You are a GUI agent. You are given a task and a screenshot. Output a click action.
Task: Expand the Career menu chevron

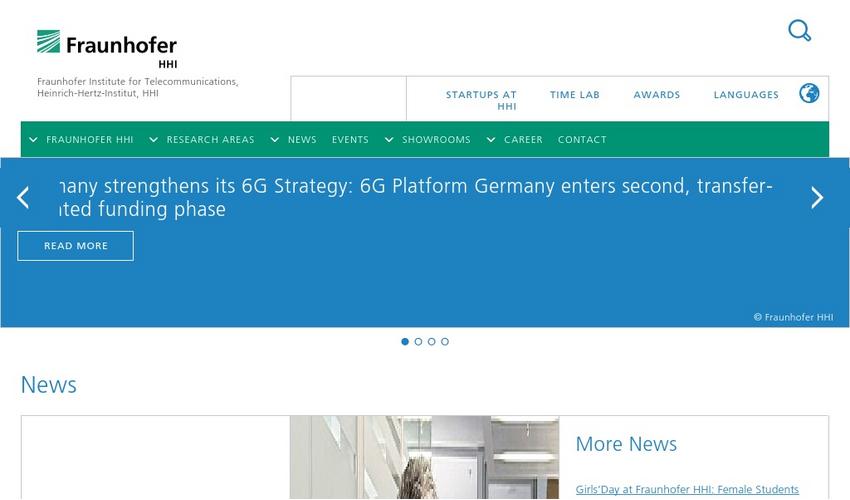(491, 139)
